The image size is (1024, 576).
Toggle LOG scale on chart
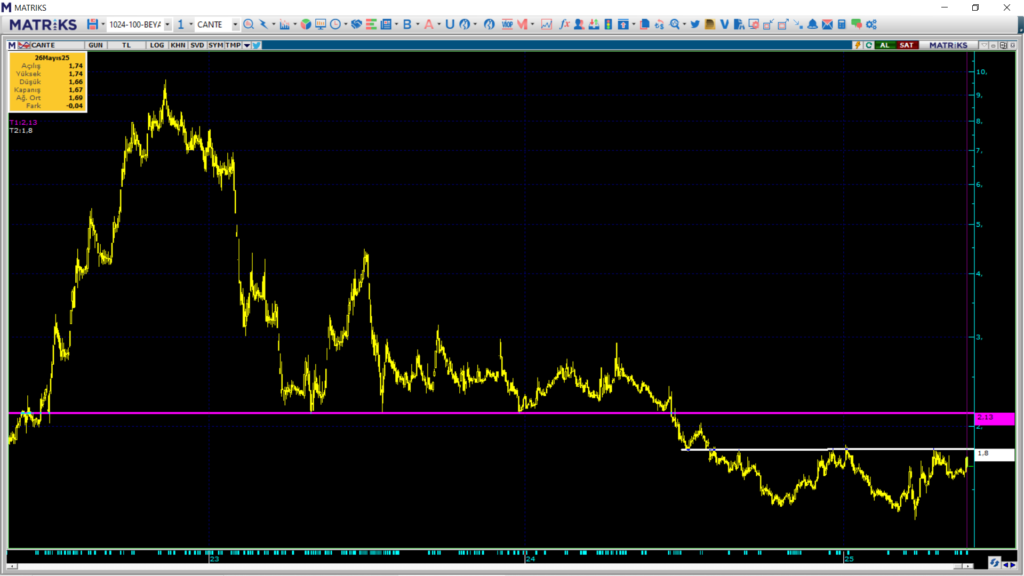[157, 45]
